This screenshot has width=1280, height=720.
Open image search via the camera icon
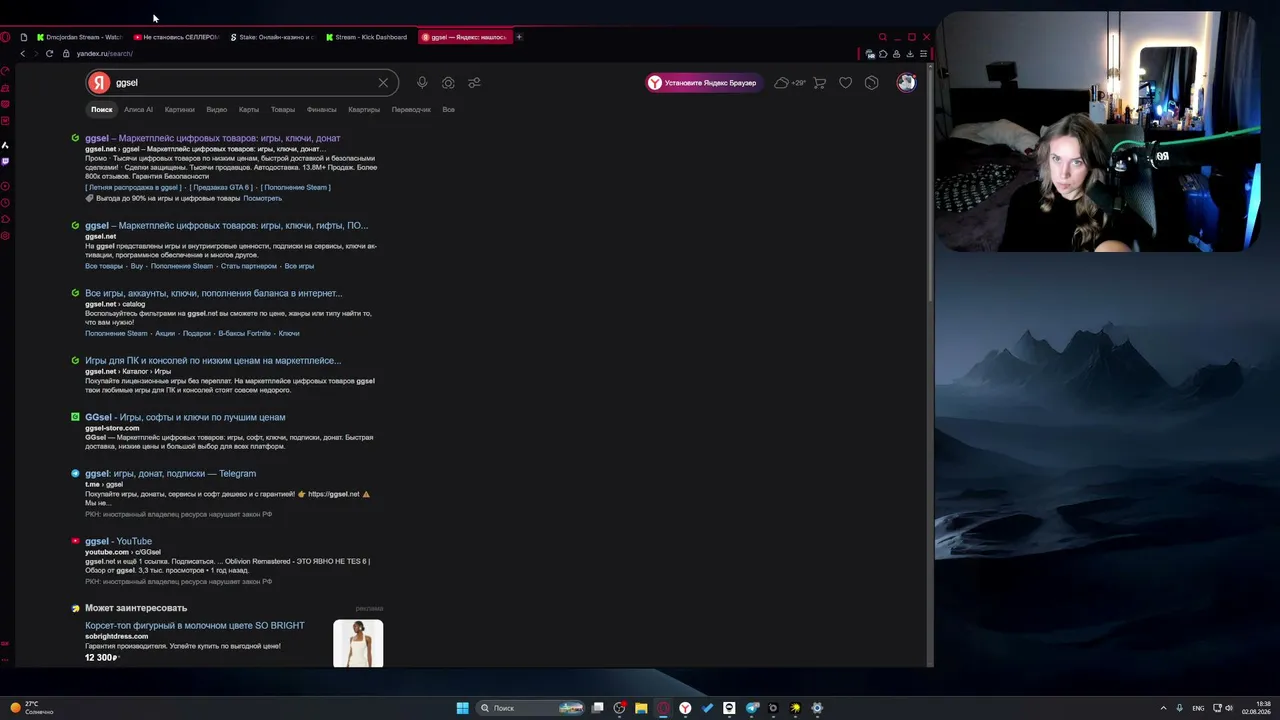448,83
